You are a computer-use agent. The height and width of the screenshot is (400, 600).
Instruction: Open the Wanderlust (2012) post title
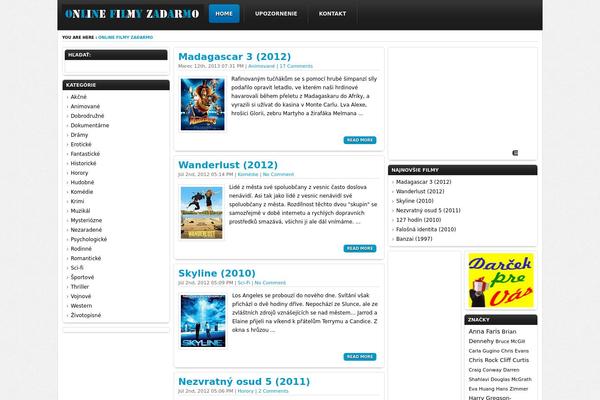(x=228, y=165)
